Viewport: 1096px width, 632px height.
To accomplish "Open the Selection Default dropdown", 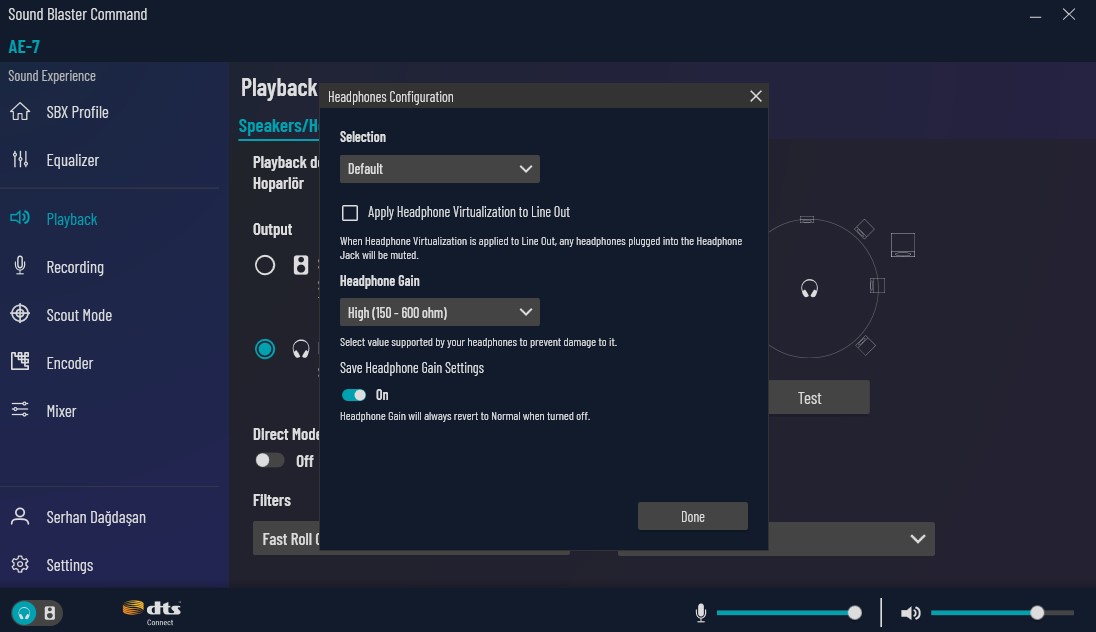I will (439, 168).
